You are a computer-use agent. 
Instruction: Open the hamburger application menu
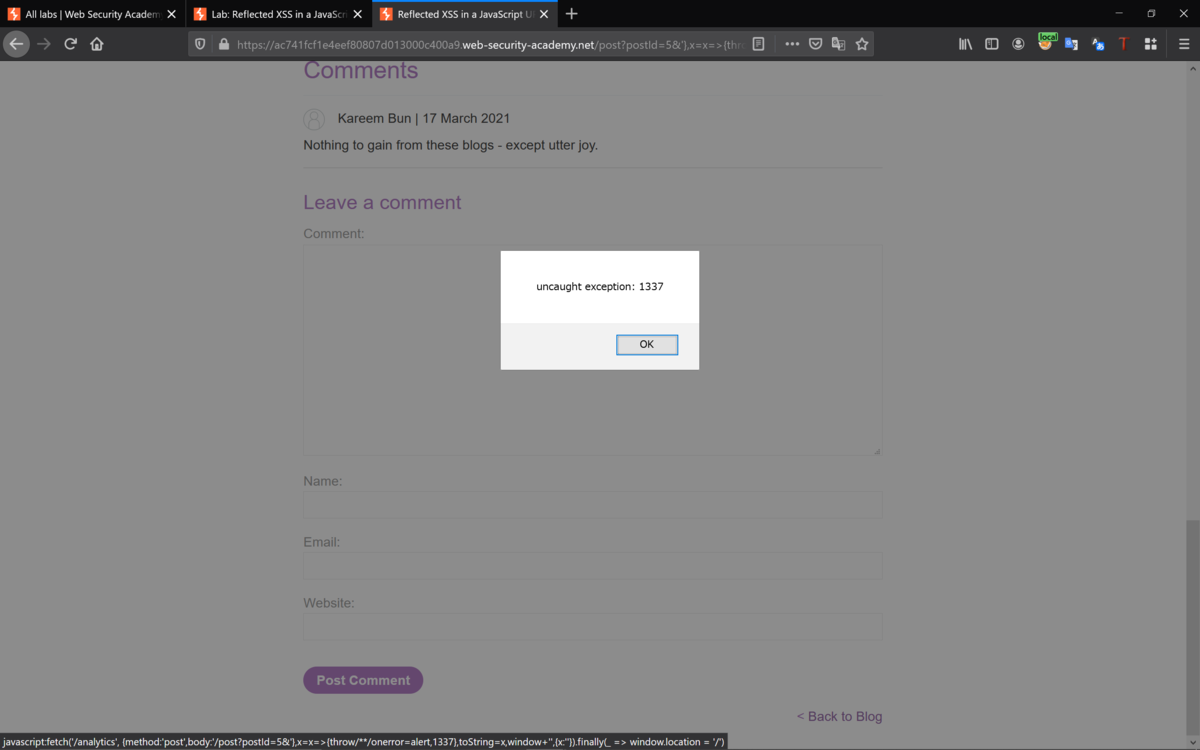point(1185,43)
